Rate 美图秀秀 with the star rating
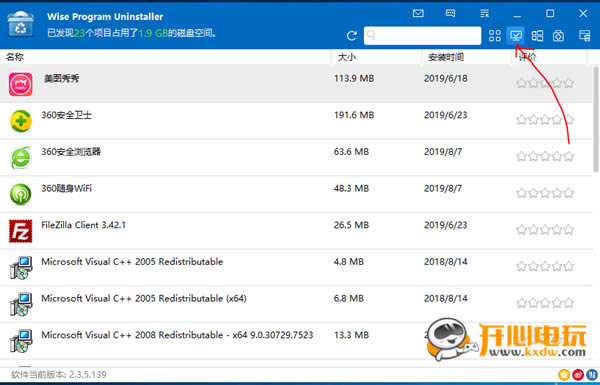 pos(545,83)
